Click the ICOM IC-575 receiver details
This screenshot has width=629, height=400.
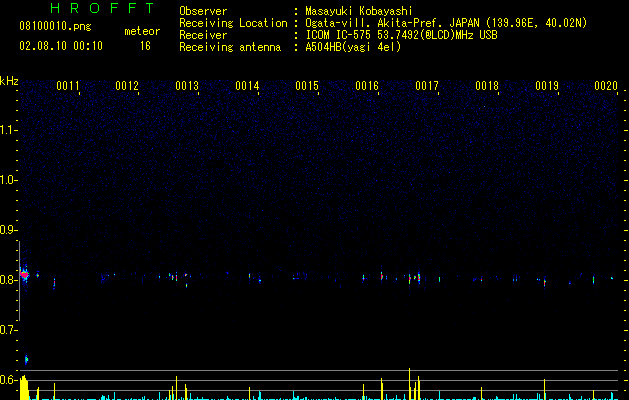tap(401, 35)
